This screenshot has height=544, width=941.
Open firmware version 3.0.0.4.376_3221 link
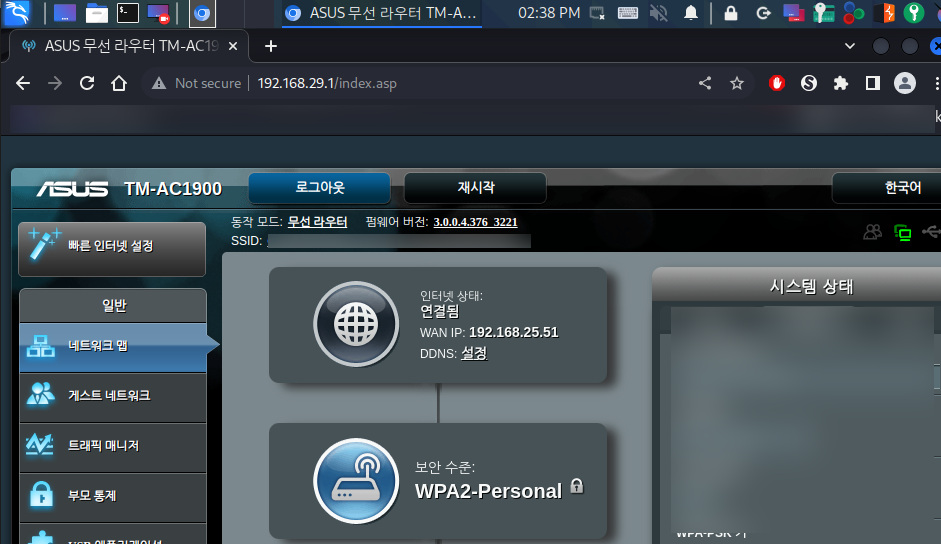pos(475,222)
